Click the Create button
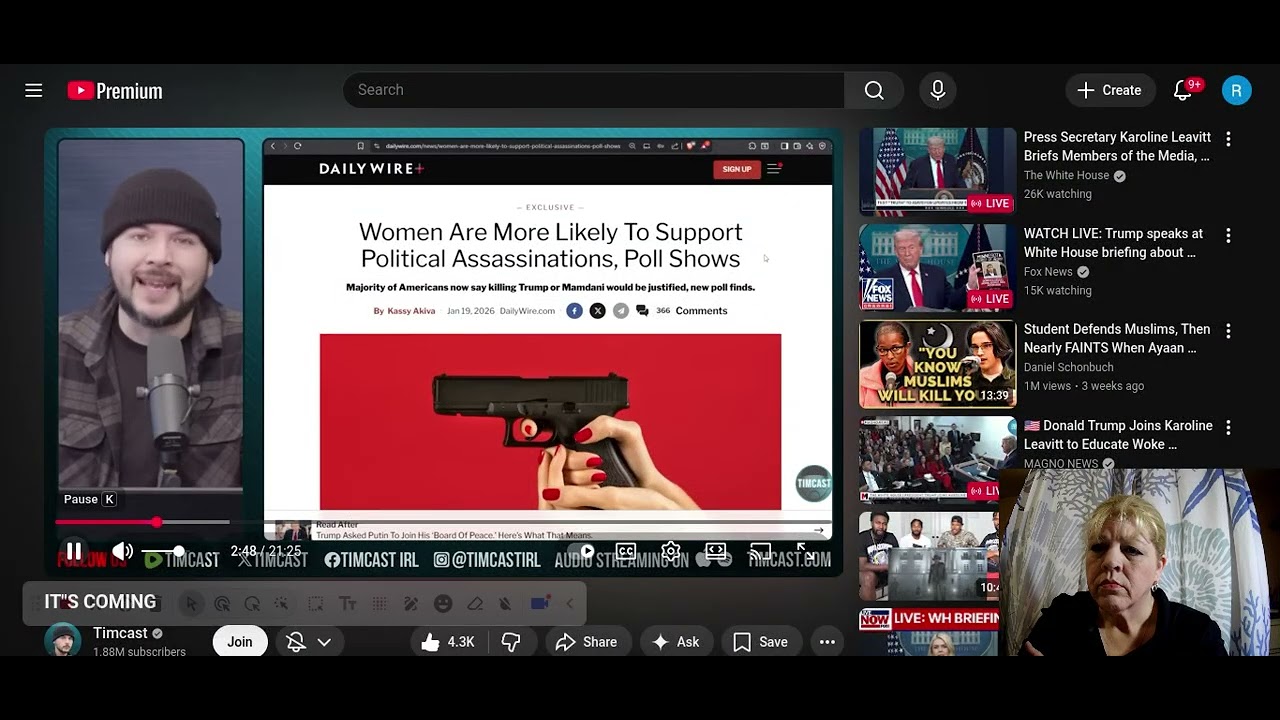Image resolution: width=1280 pixels, height=720 pixels. [1110, 90]
